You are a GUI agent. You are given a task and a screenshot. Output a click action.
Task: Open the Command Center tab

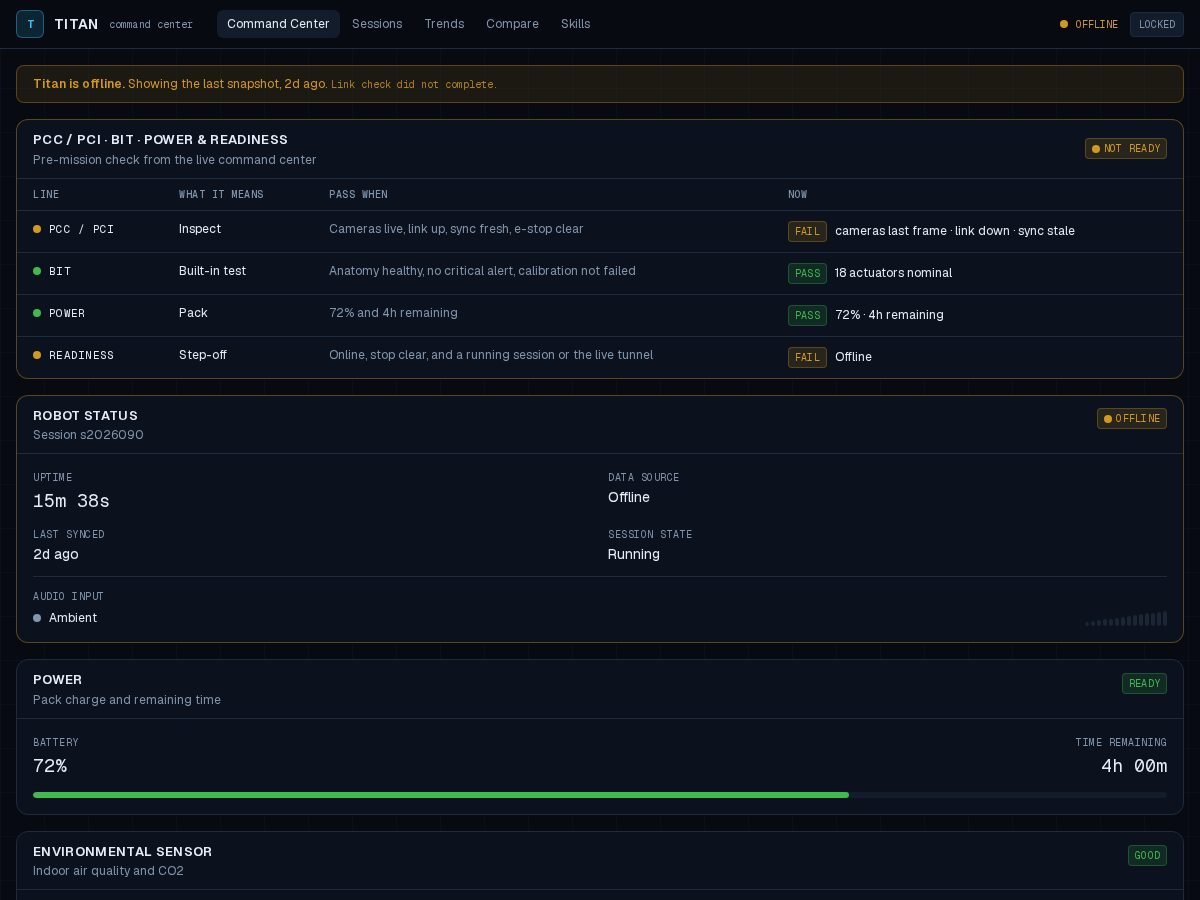tap(278, 24)
